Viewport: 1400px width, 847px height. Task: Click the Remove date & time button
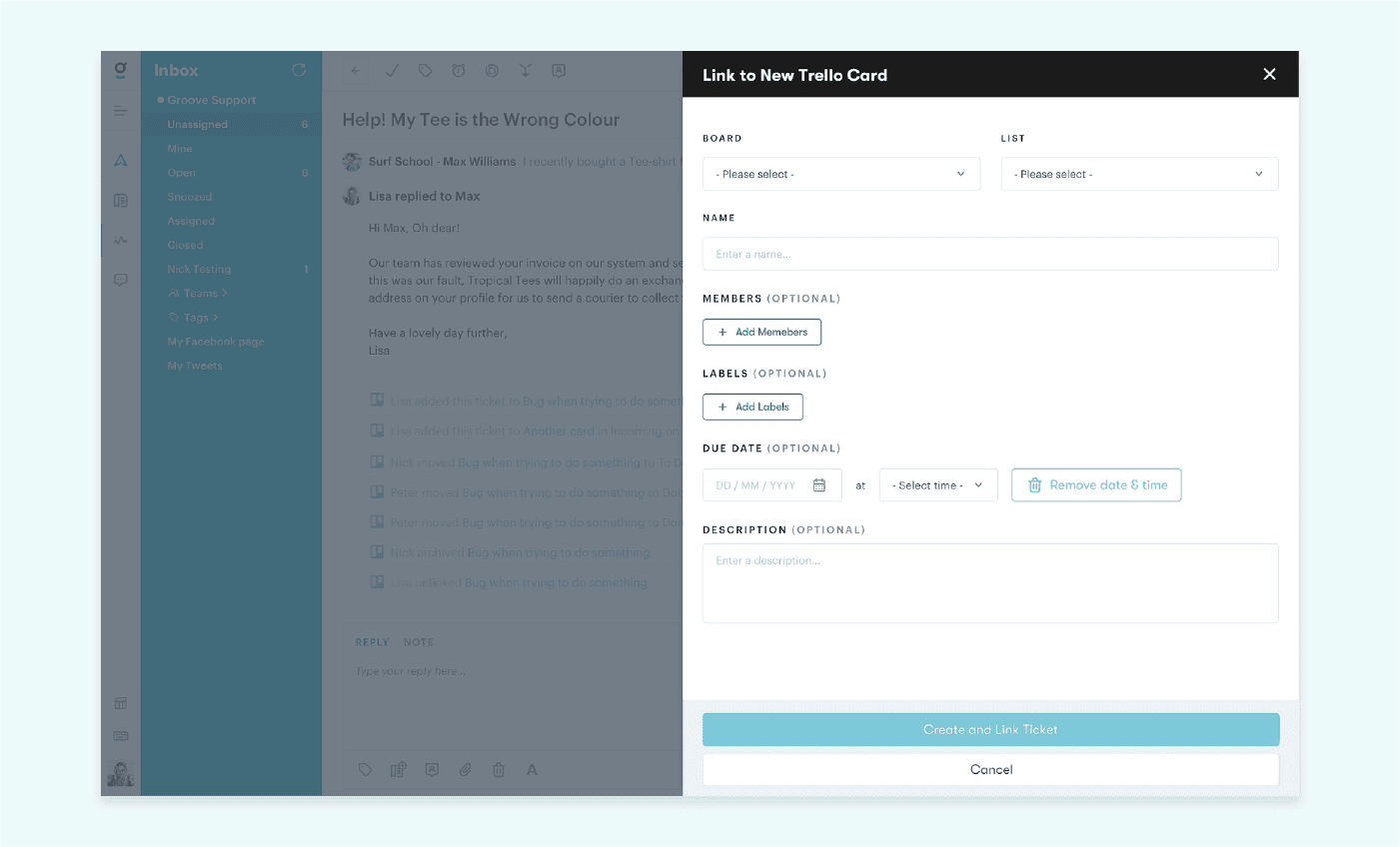1096,484
